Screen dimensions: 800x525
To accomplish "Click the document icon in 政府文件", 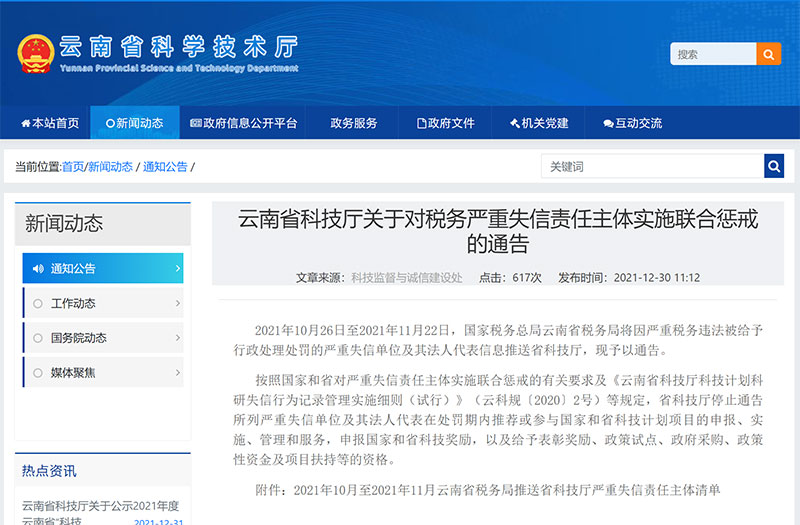I will pyautogui.click(x=421, y=123).
